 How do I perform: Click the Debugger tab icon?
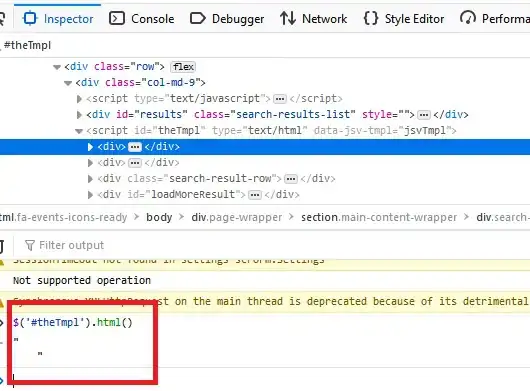click(197, 18)
